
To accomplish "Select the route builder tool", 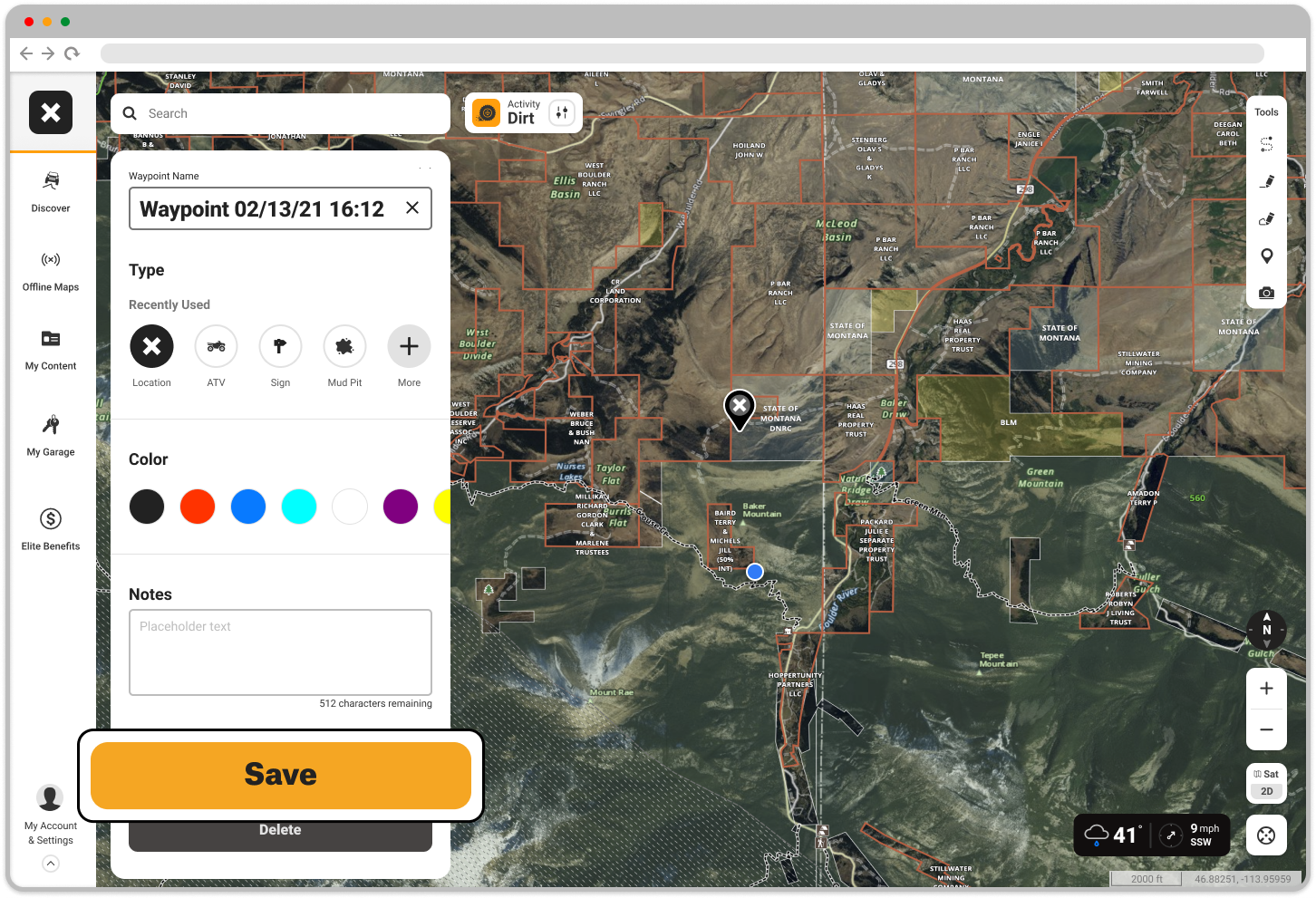I will (x=1267, y=144).
